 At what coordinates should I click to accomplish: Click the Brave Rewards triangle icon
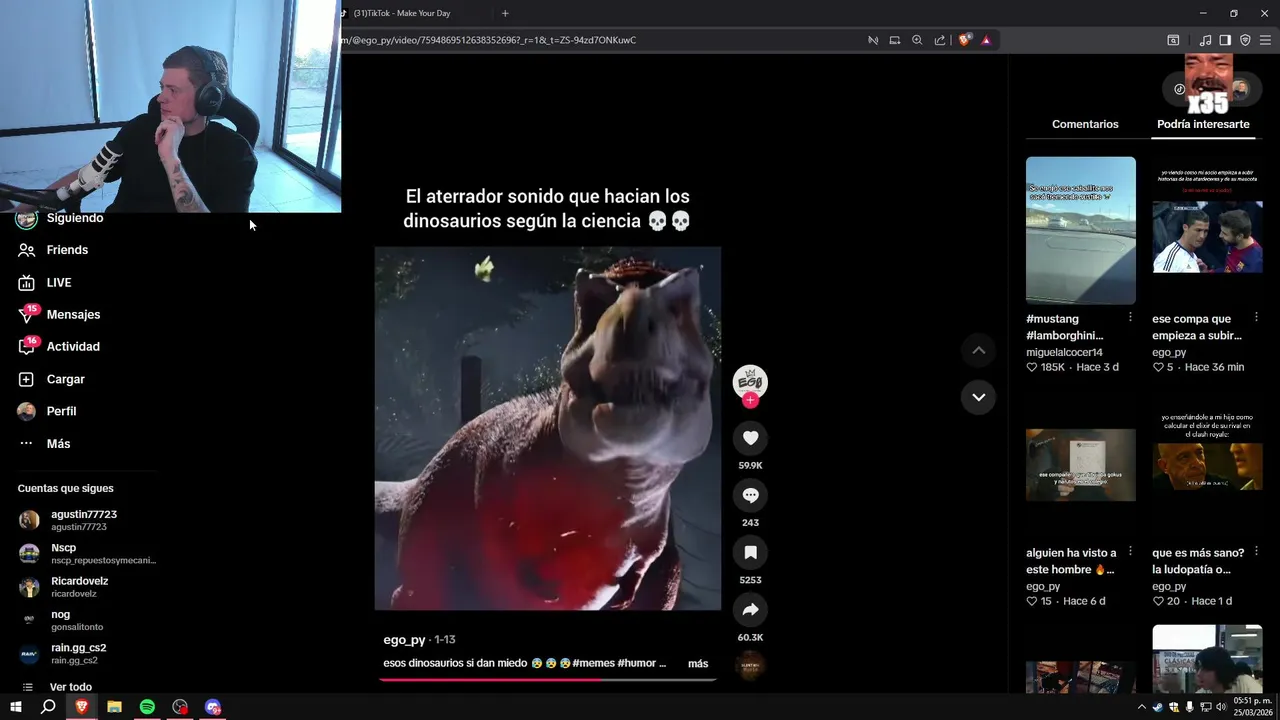[x=986, y=40]
